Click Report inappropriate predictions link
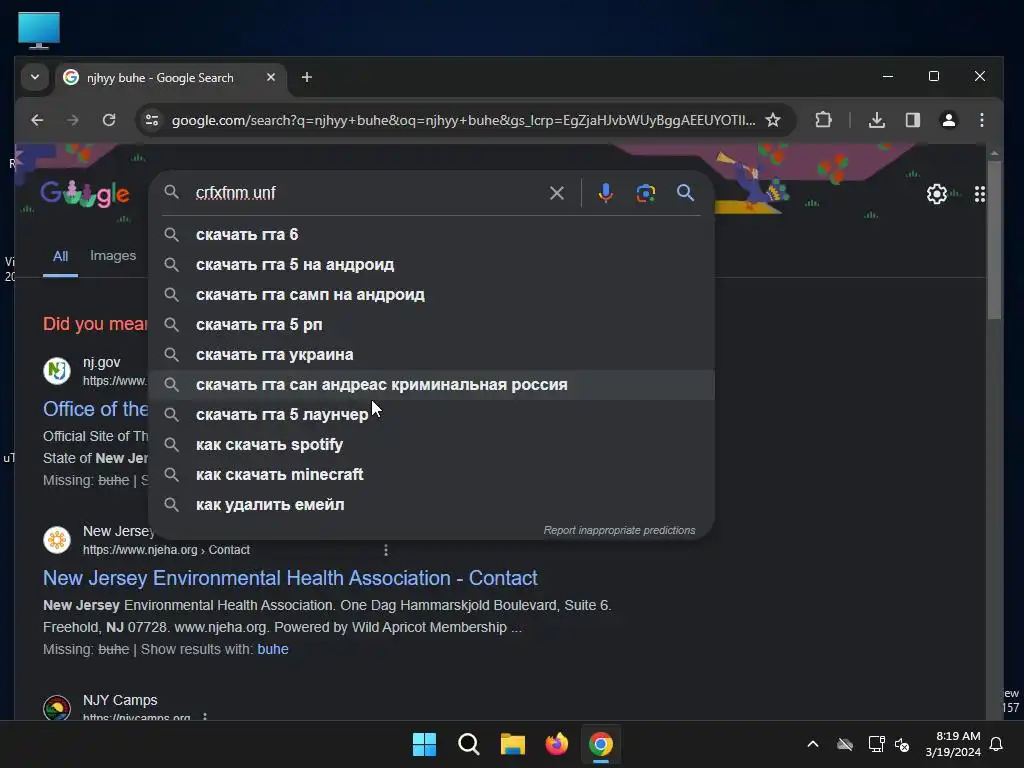The width and height of the screenshot is (1024, 768). click(619, 530)
